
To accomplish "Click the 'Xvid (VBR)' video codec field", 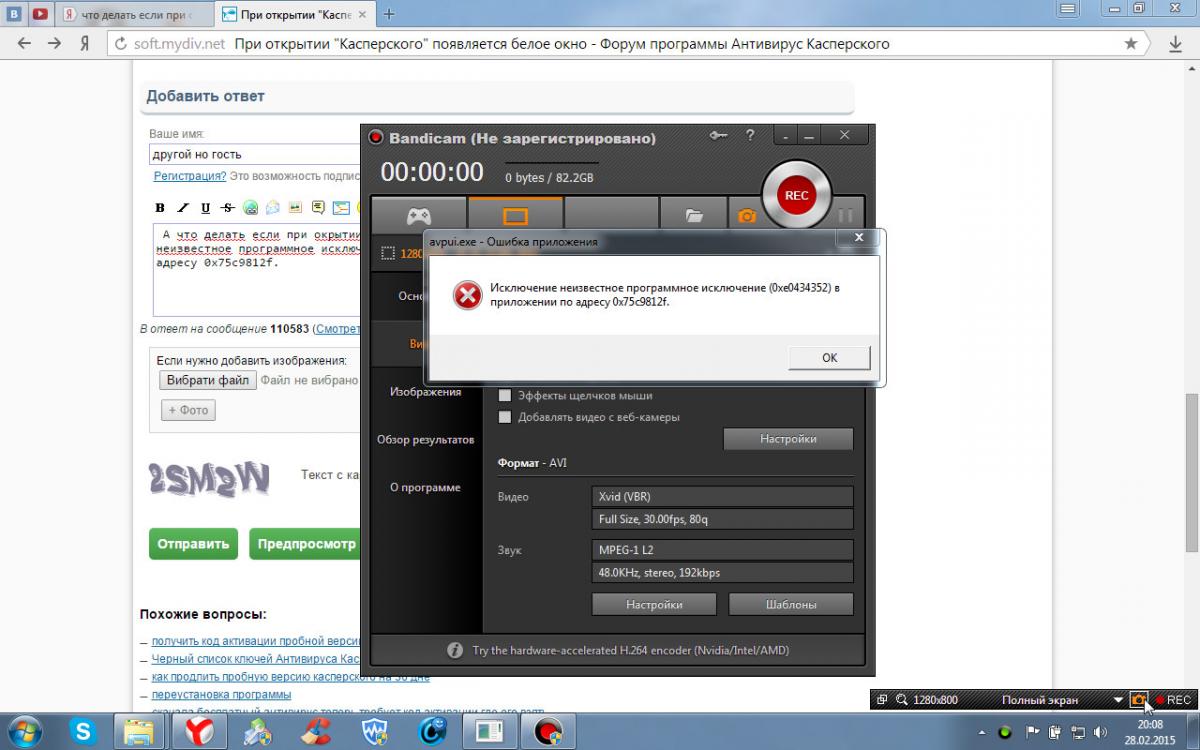I will click(723, 496).
